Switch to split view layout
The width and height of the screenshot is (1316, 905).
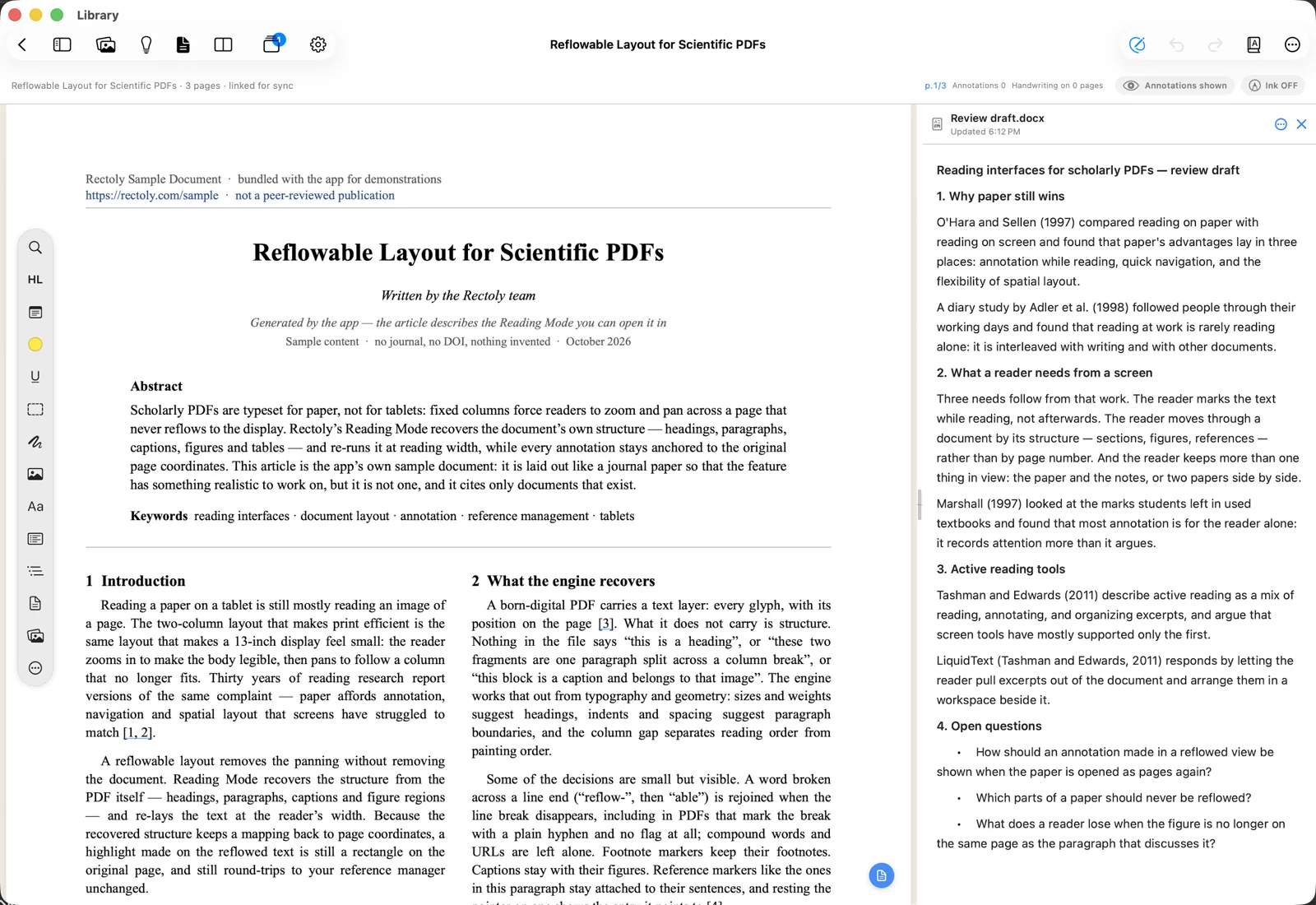click(223, 44)
